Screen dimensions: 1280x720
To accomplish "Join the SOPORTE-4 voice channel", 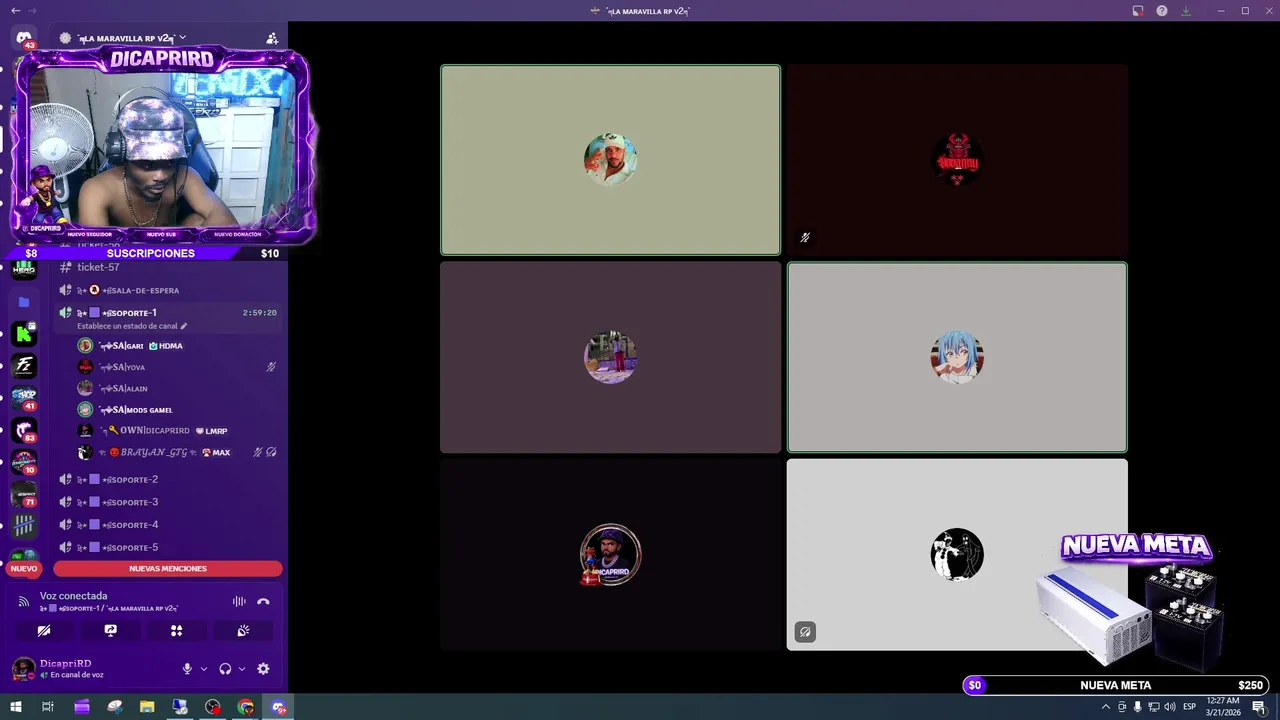I will [x=168, y=525].
